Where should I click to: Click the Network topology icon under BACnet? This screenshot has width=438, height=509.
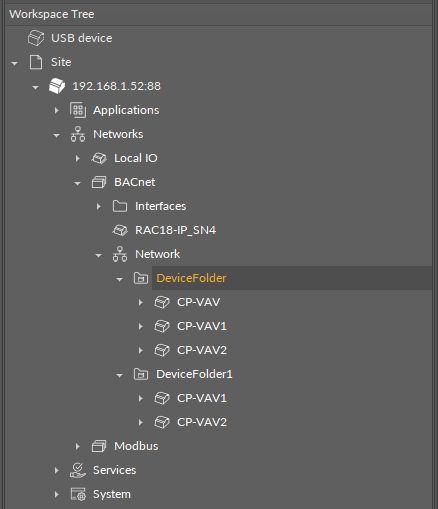[x=120, y=254]
